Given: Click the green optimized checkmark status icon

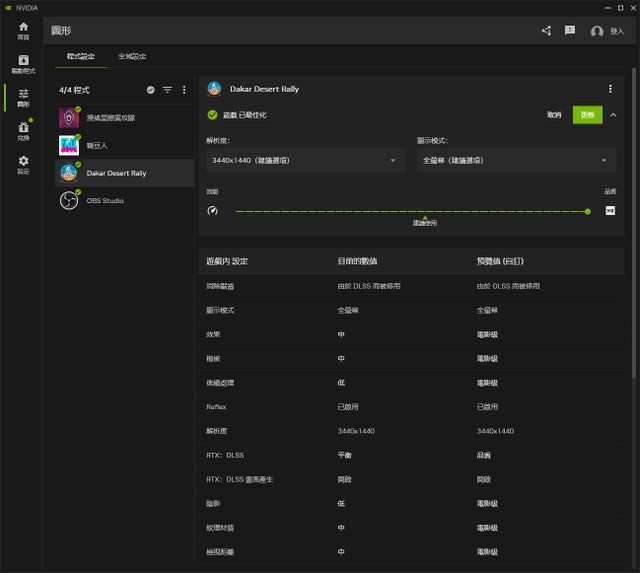Looking at the screenshot, I should [212, 115].
